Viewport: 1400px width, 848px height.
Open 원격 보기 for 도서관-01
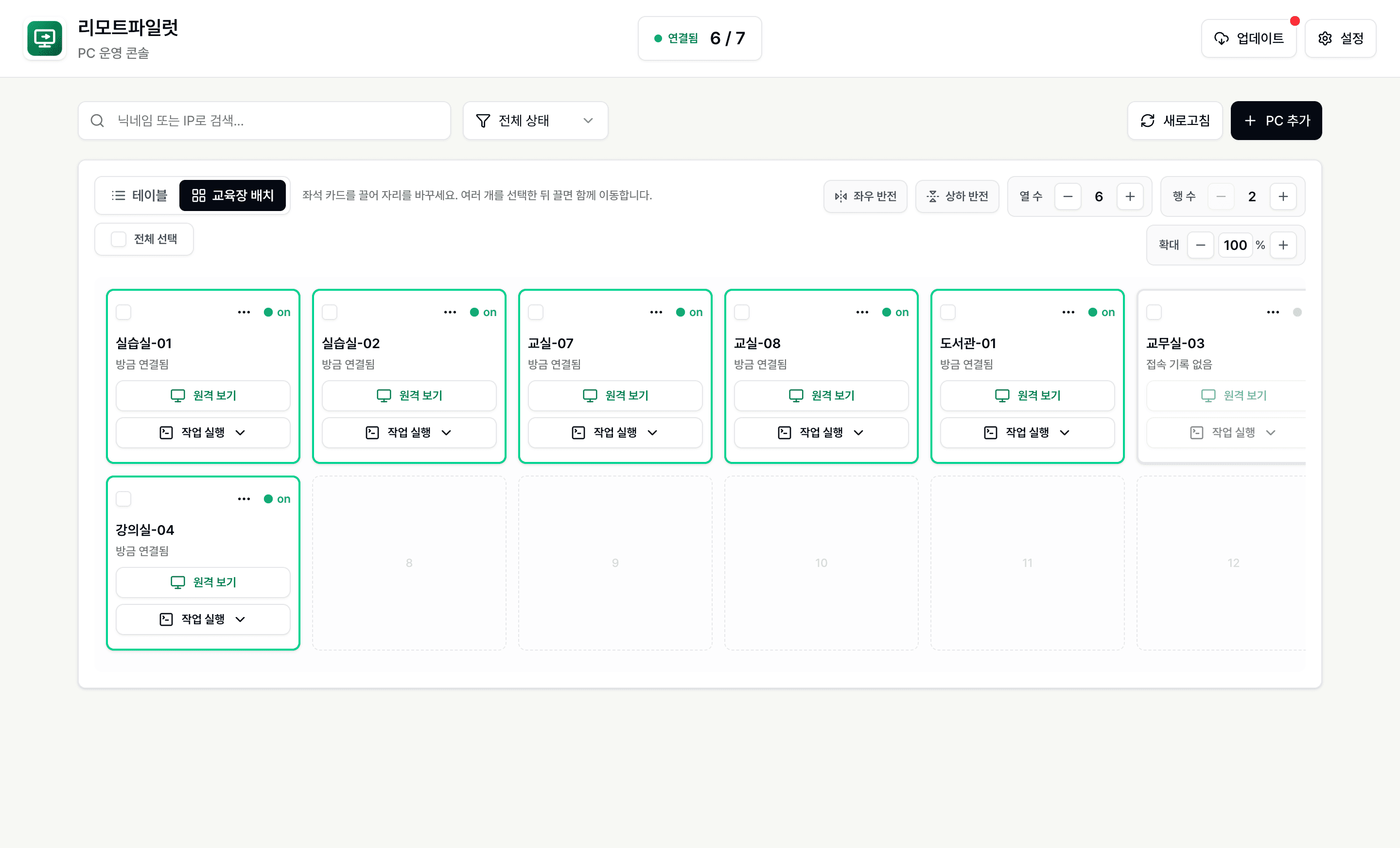click(x=1027, y=396)
